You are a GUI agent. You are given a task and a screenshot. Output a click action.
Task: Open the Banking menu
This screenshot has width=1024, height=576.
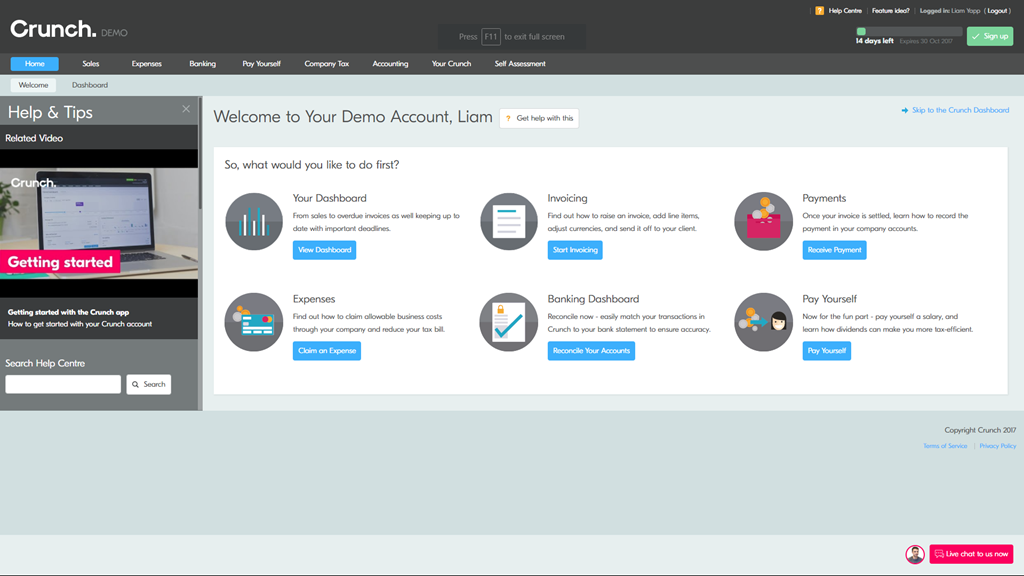point(202,63)
